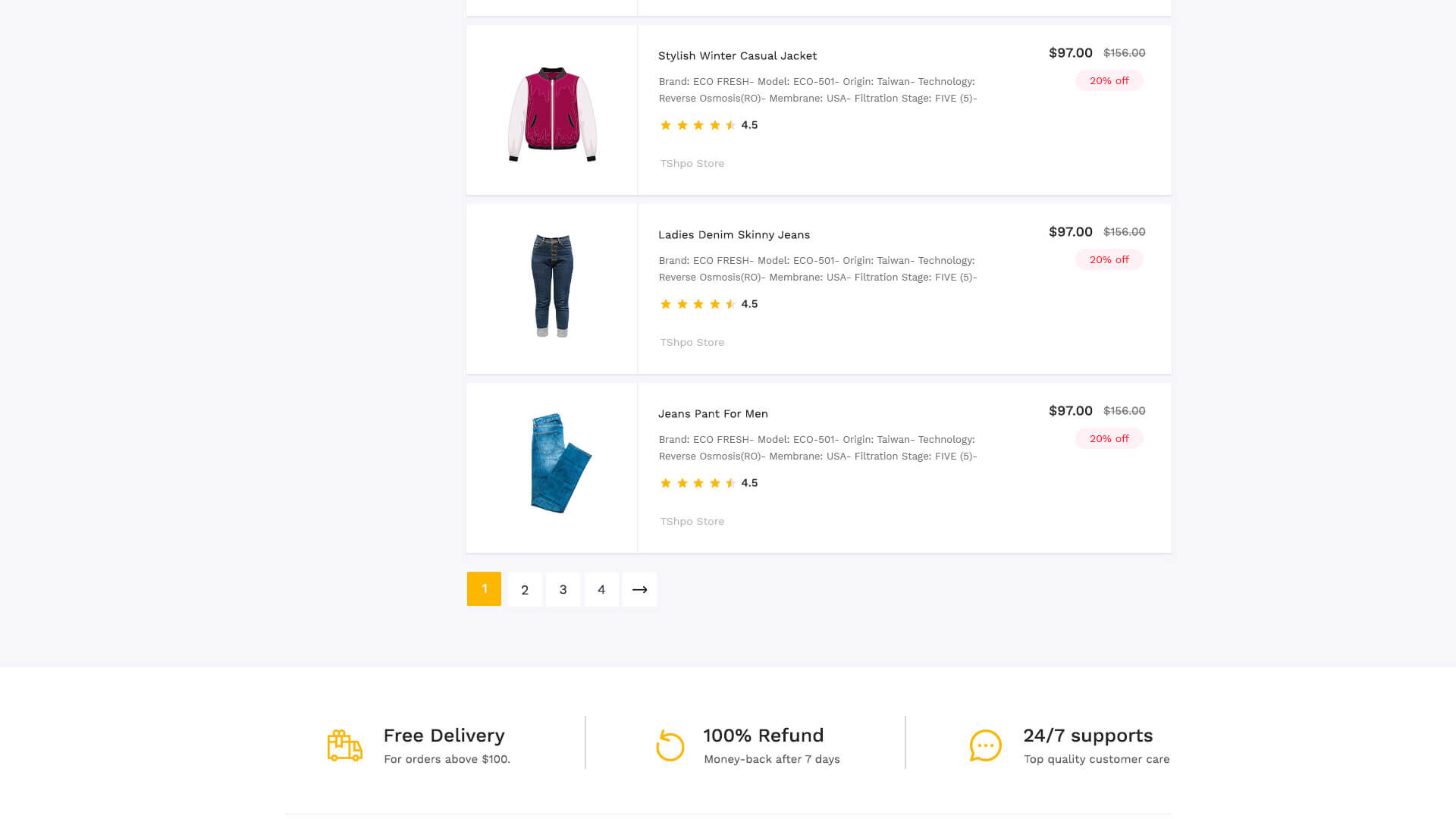
Task: View the dark skinny jeans image
Action: click(552, 285)
